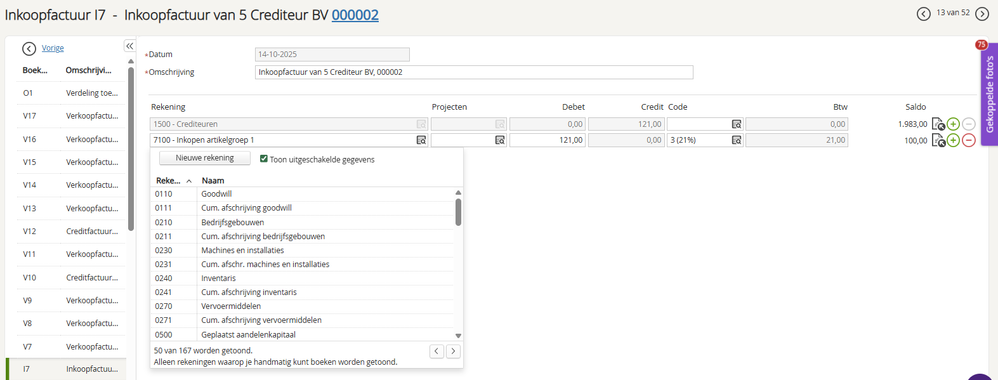Open entry V9 in the sidebar
The height and width of the screenshot is (380, 998).
click(71, 300)
